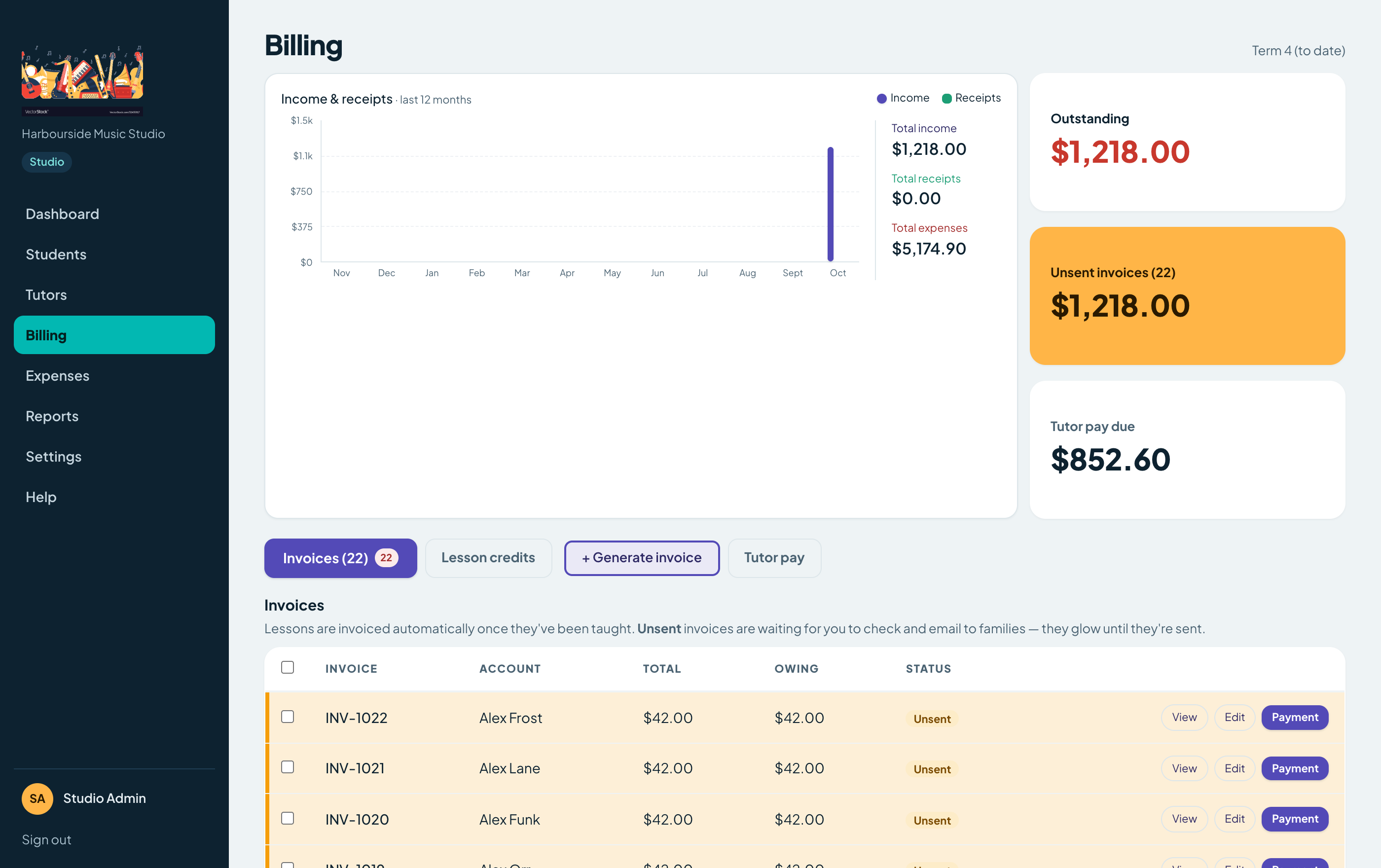Open the Expenses page
The width and height of the screenshot is (1381, 868).
click(114, 375)
